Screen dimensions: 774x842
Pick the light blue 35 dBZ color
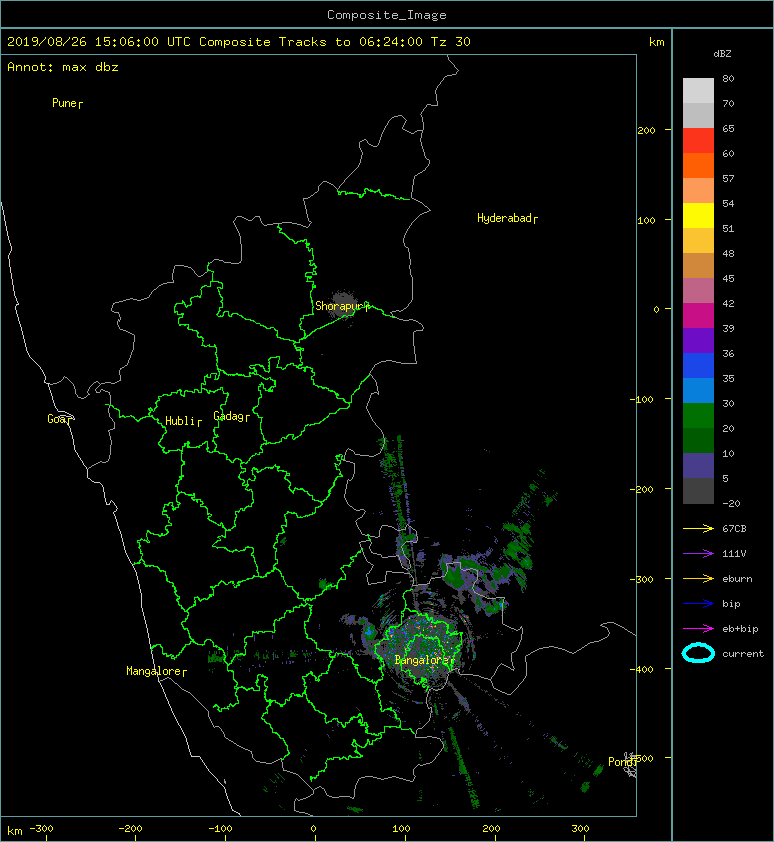[698, 390]
